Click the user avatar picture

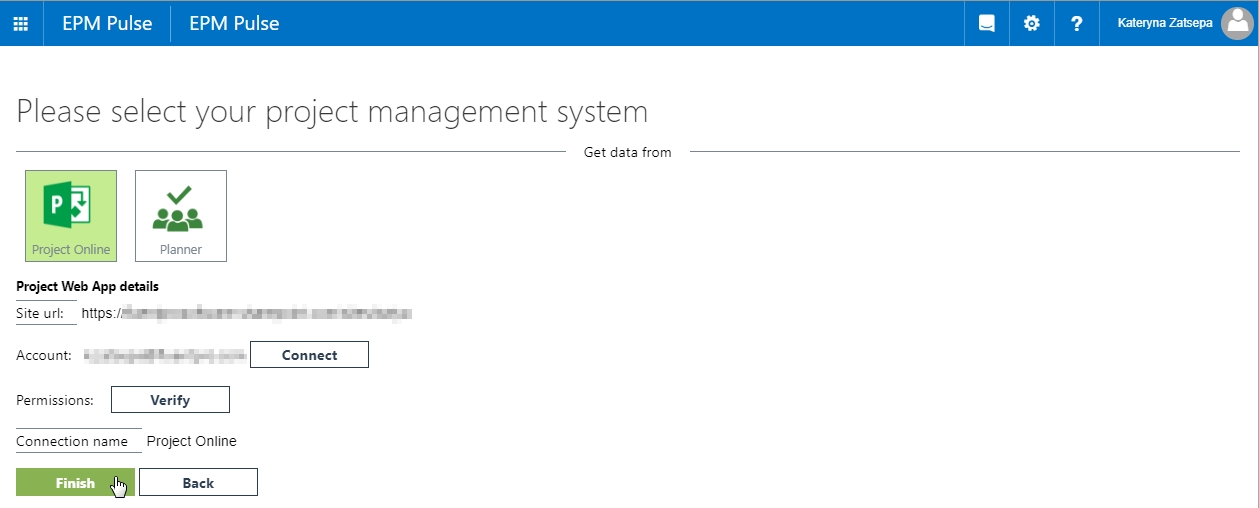coord(1238,23)
